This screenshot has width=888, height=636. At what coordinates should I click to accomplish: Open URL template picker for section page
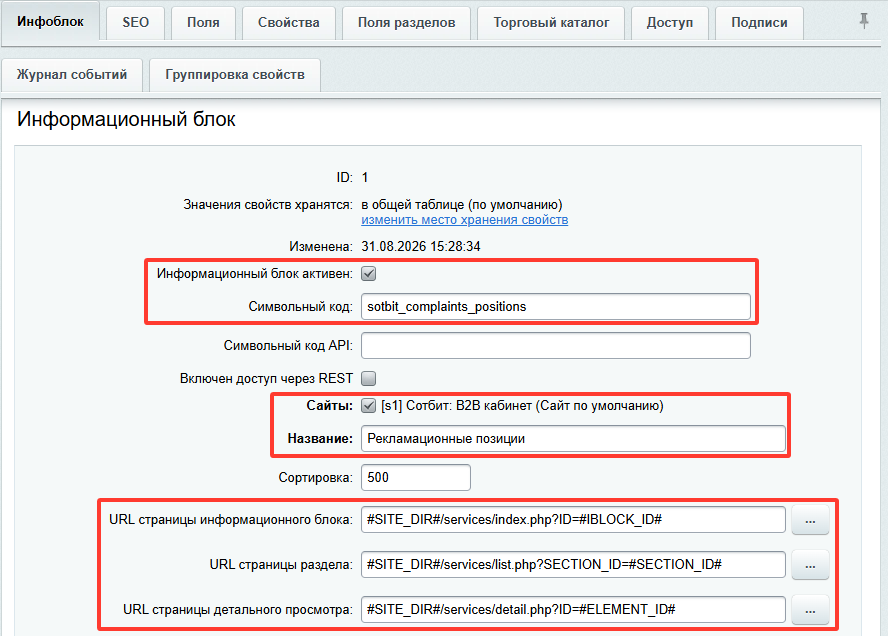click(x=810, y=565)
